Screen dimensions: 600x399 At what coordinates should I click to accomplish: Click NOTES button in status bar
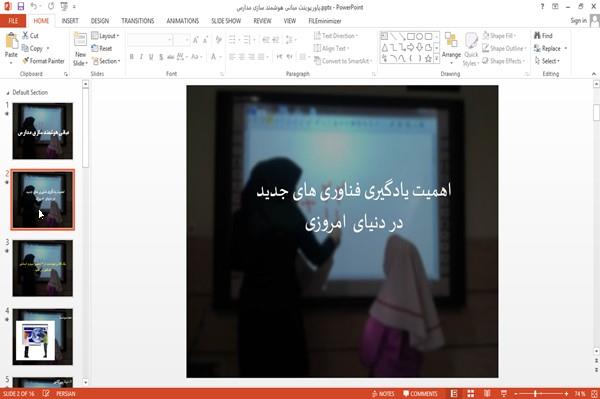(x=383, y=394)
